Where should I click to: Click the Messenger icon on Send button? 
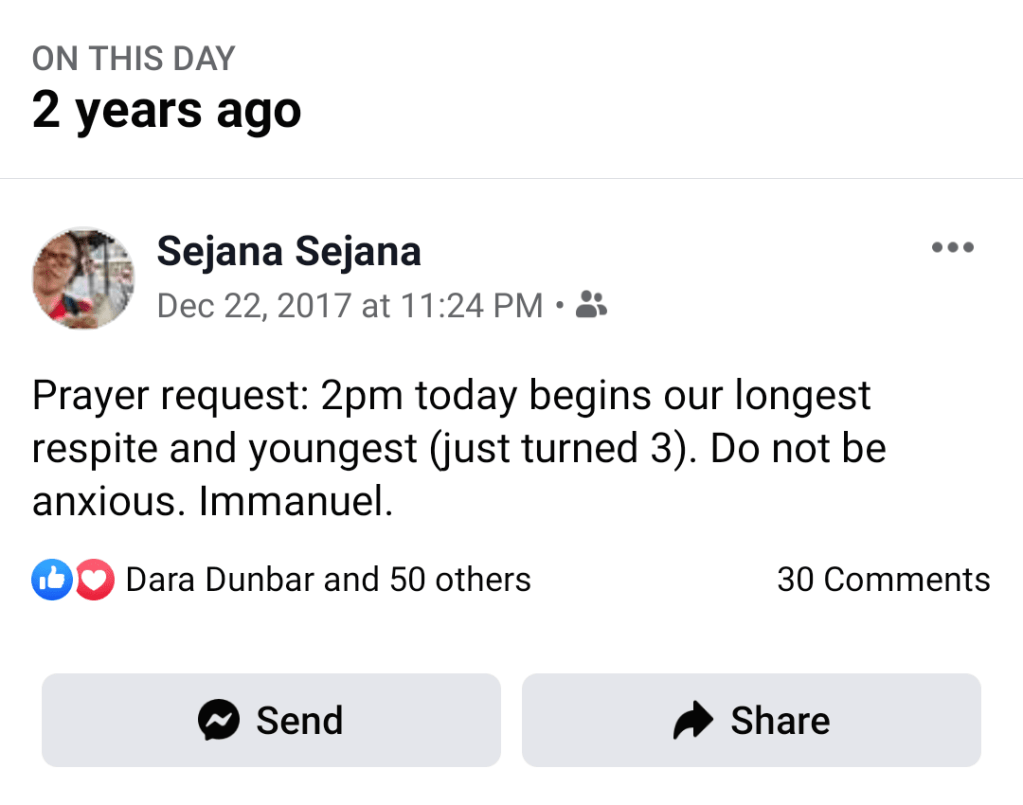point(218,720)
